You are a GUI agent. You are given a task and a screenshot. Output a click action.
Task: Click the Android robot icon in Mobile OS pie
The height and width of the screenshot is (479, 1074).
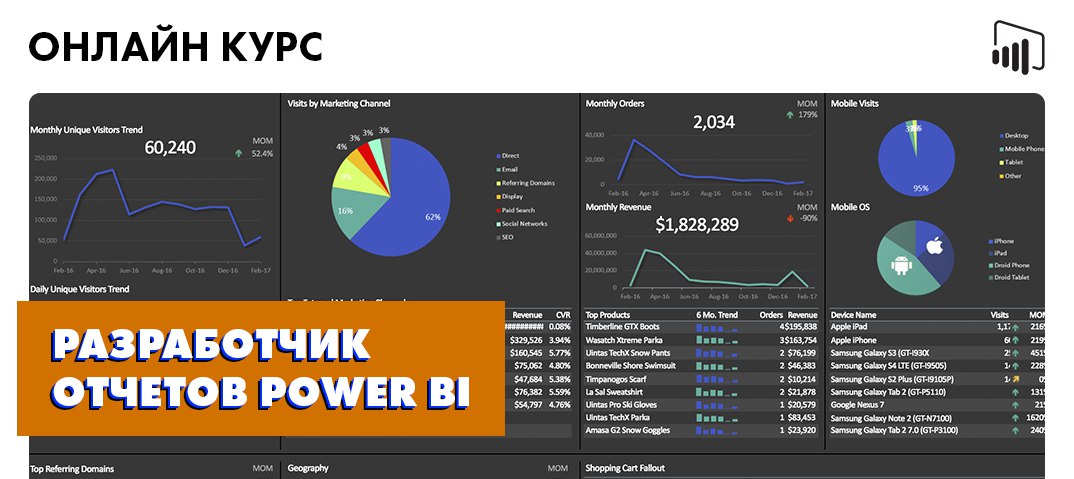(x=901, y=264)
